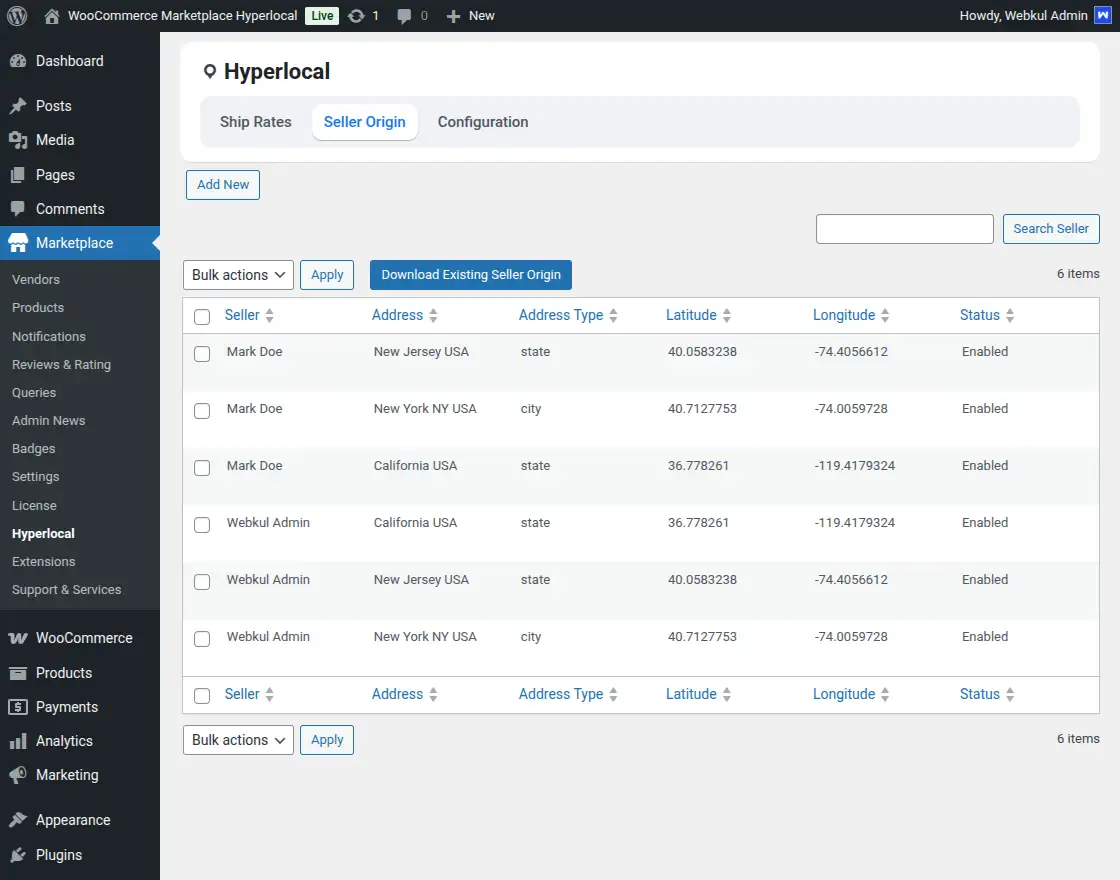Click the Hyperlocal location pin icon
The width and height of the screenshot is (1120, 880).
click(x=209, y=71)
